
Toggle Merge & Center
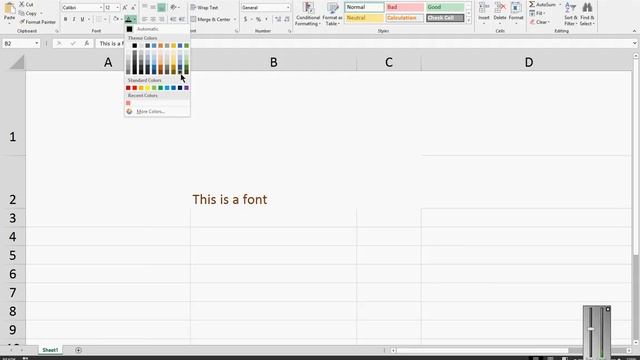pos(211,19)
